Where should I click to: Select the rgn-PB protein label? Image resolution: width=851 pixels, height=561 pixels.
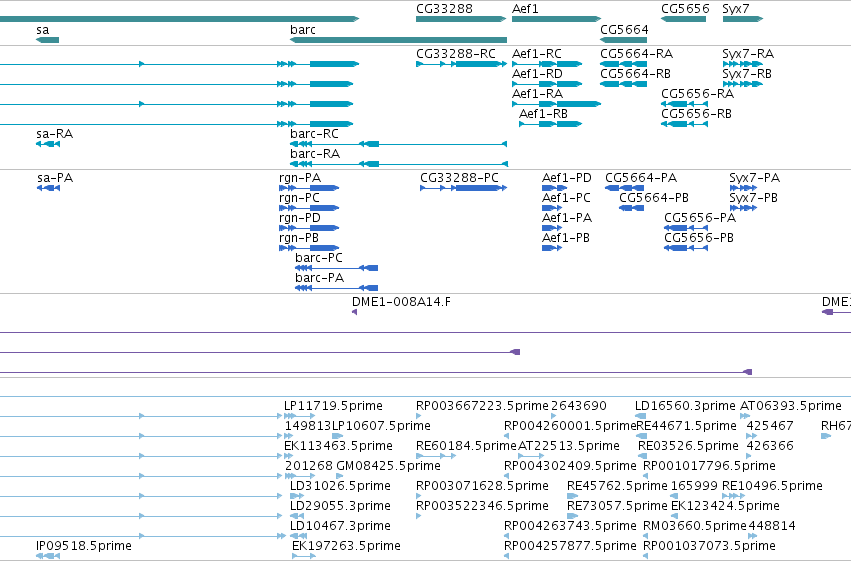point(299,238)
